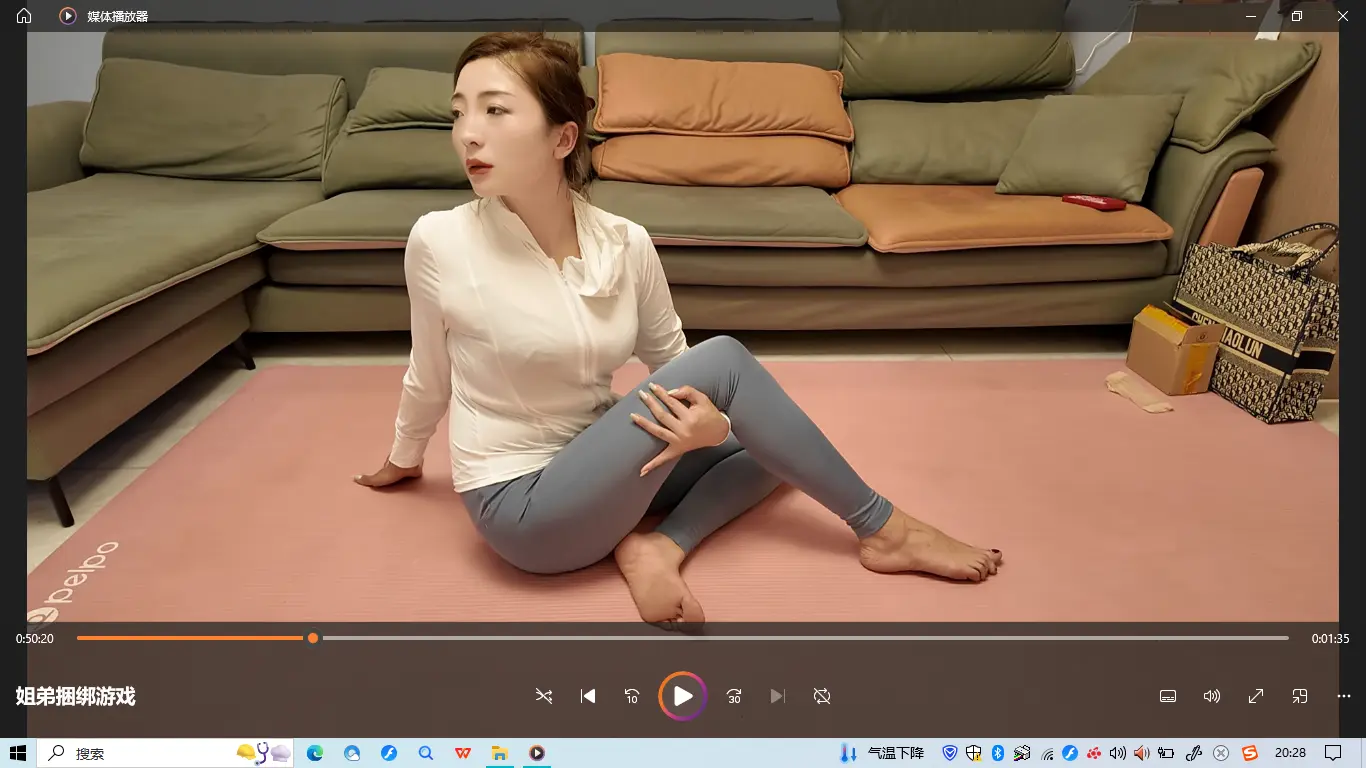Viewport: 1366px width, 768px height.
Task: Open Microsoft Edge from the taskbar
Action: coord(315,753)
